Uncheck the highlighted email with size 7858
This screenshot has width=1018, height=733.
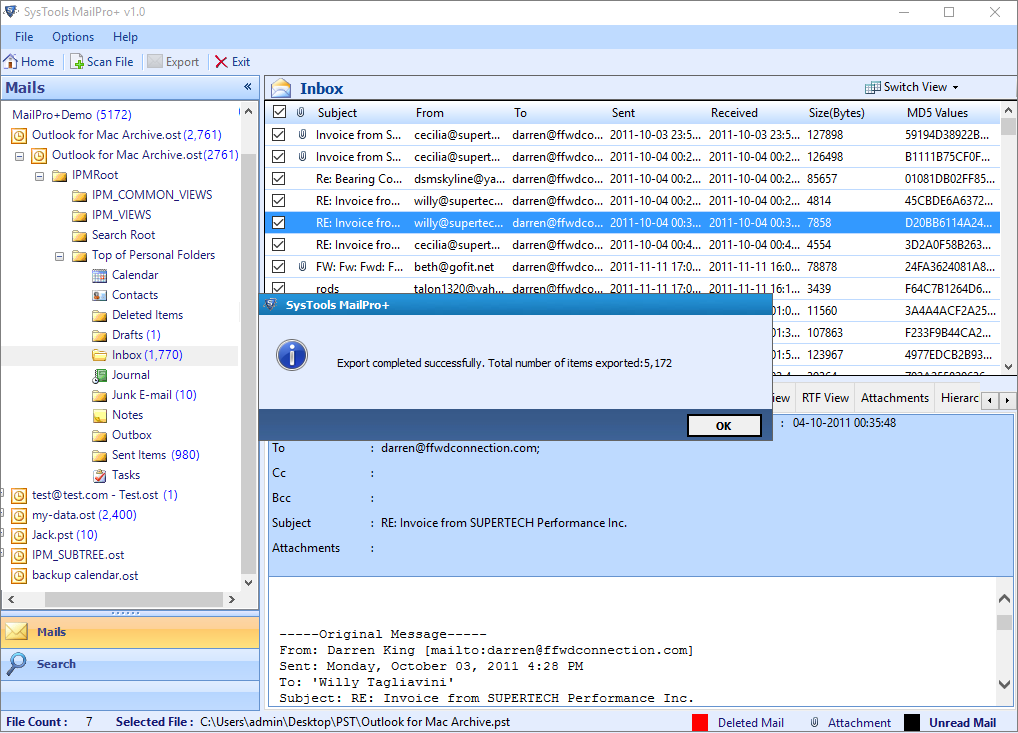[x=279, y=223]
